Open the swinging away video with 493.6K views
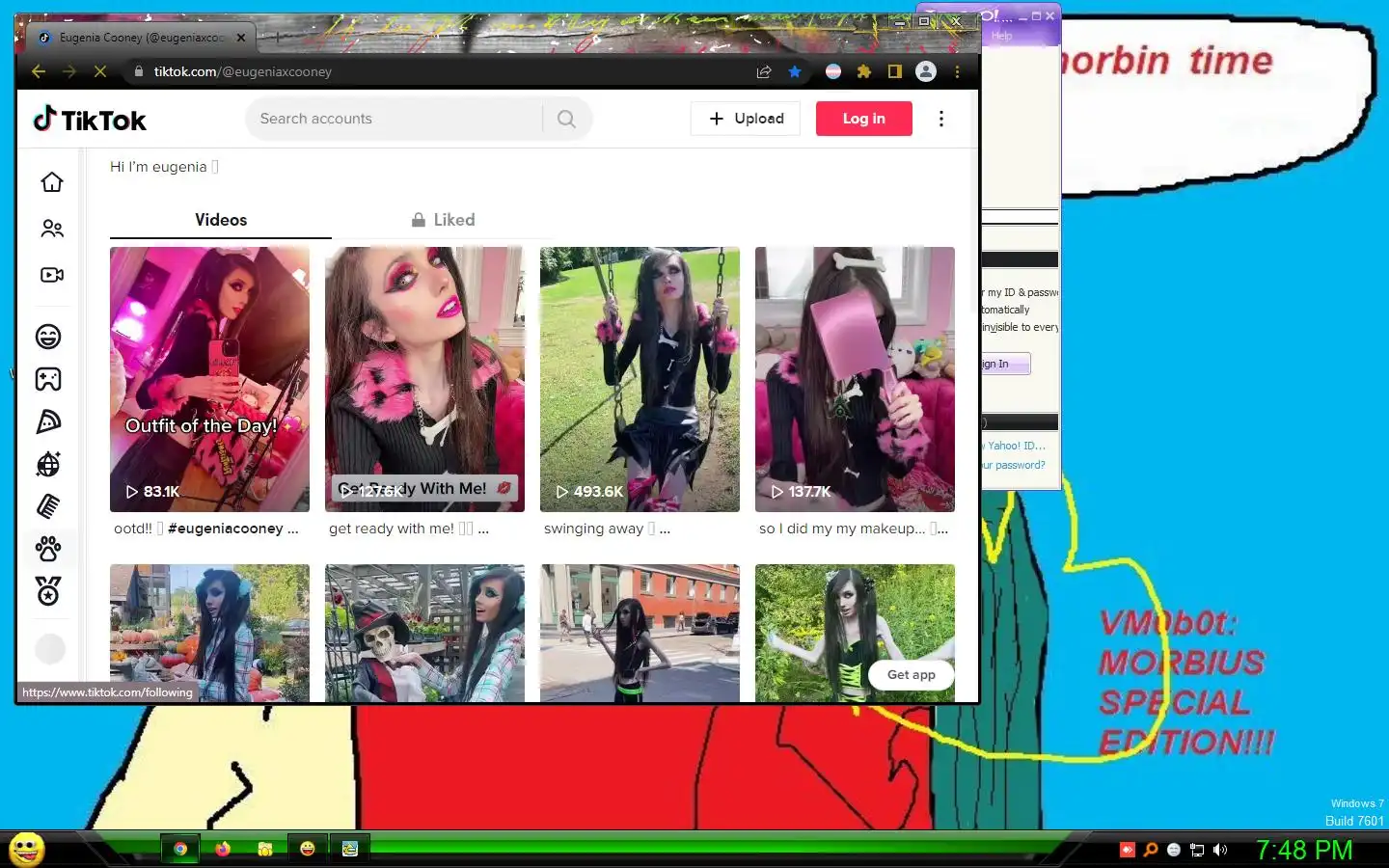 (640, 379)
